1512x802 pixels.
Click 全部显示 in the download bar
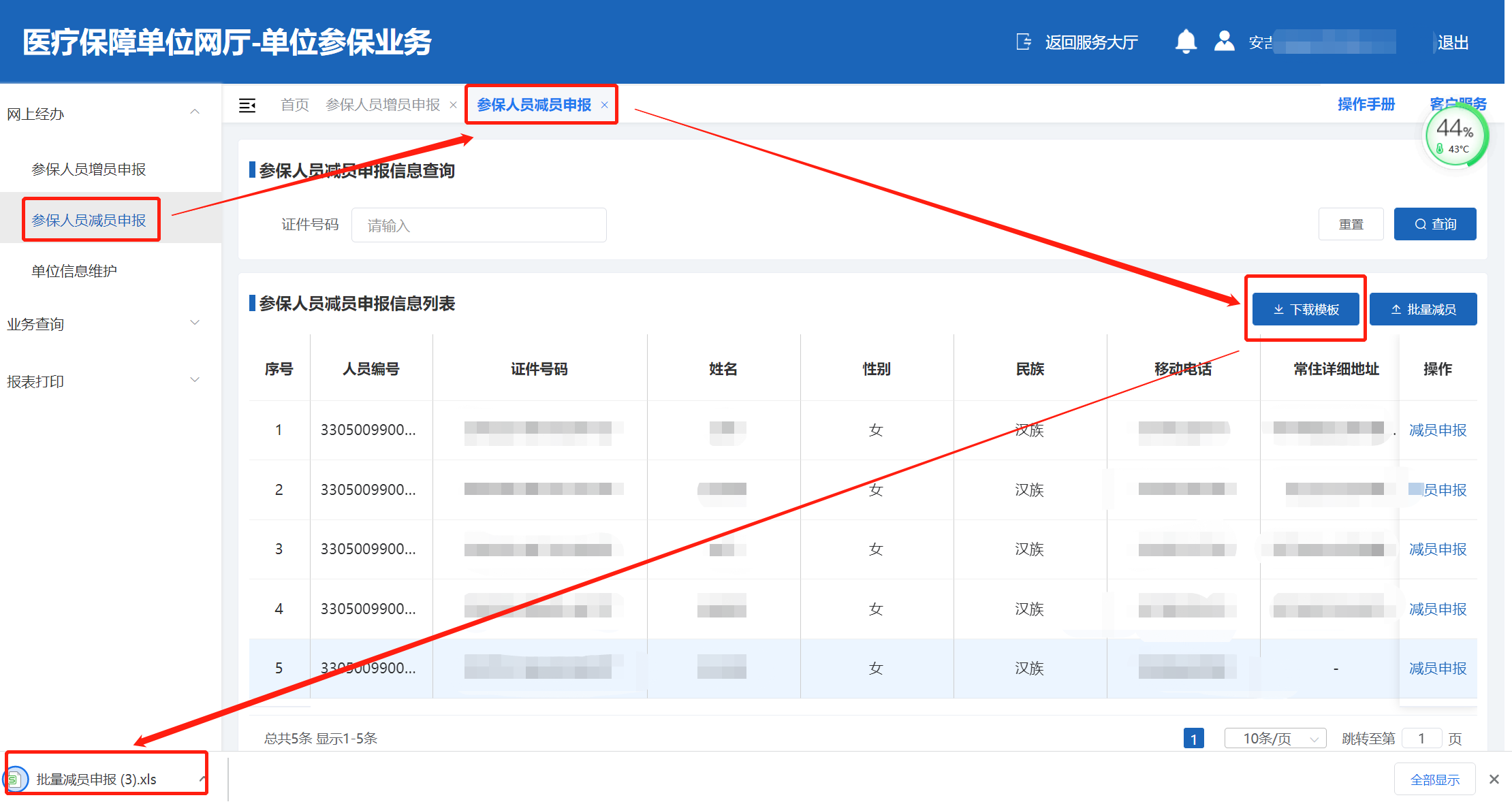point(1434,779)
